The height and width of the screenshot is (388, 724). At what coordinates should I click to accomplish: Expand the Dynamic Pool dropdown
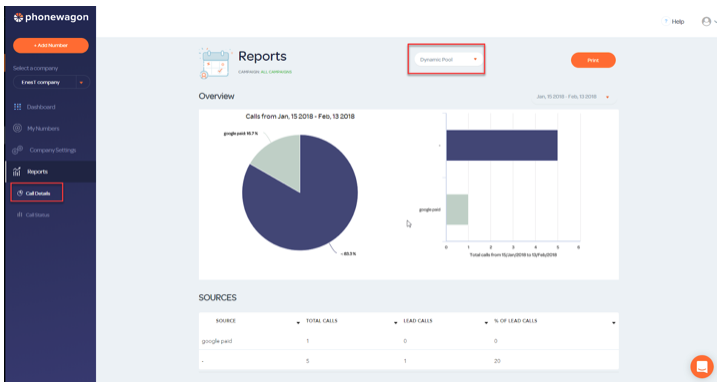point(447,59)
